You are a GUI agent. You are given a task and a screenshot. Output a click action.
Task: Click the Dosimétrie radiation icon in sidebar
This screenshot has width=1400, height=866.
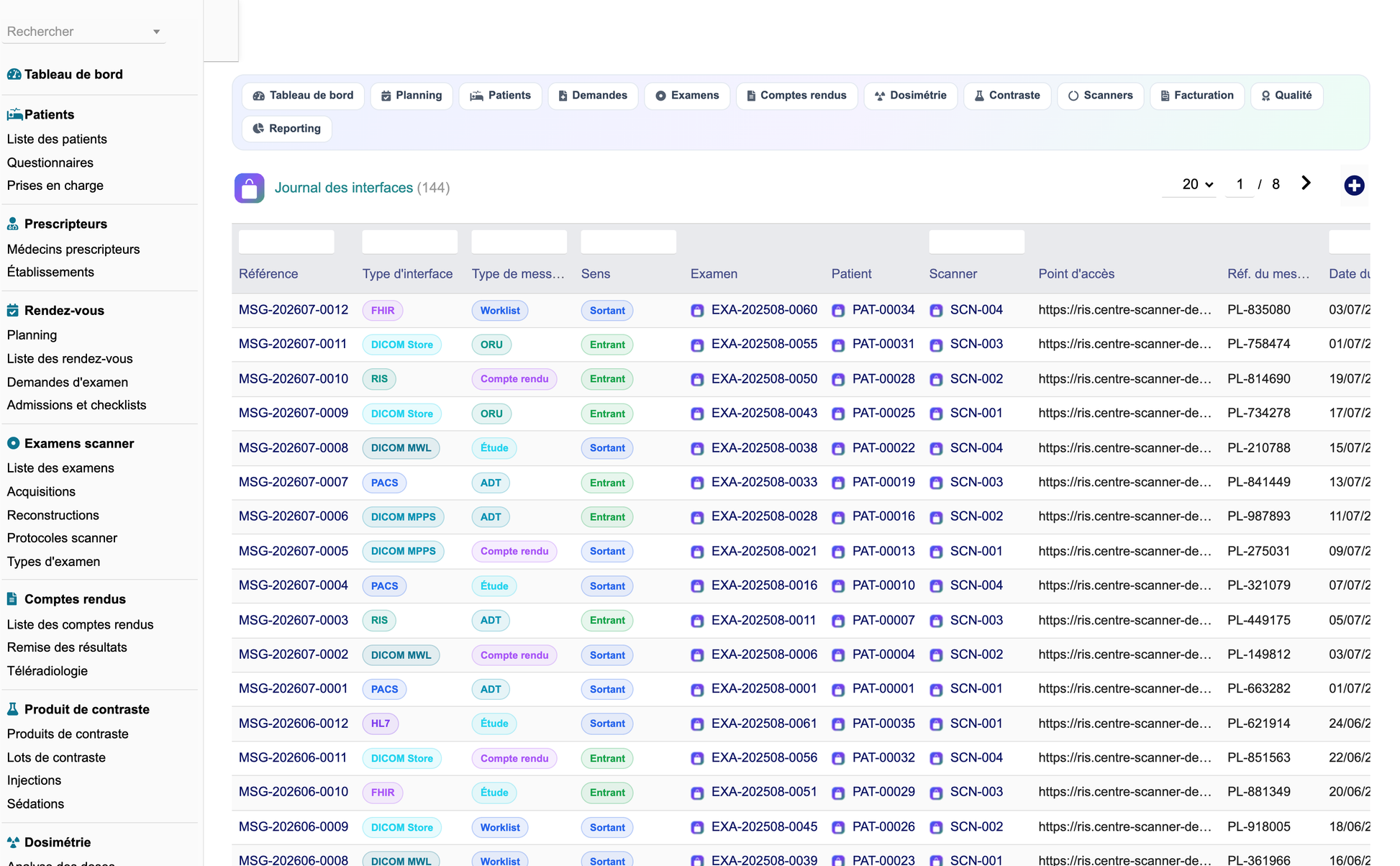[13, 842]
